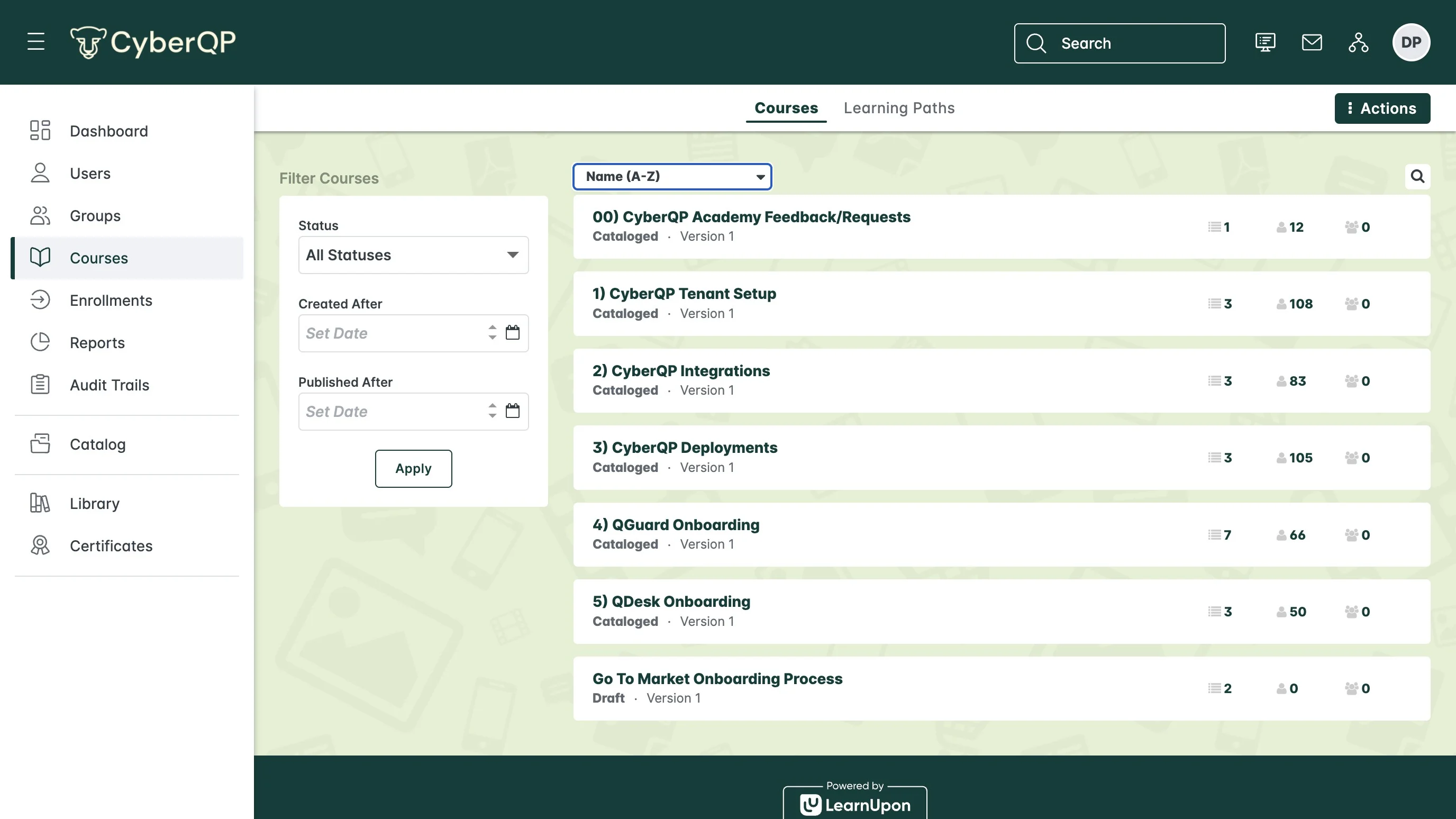Open the DP profile avatar
Viewport: 1456px width, 819px height.
point(1411,42)
